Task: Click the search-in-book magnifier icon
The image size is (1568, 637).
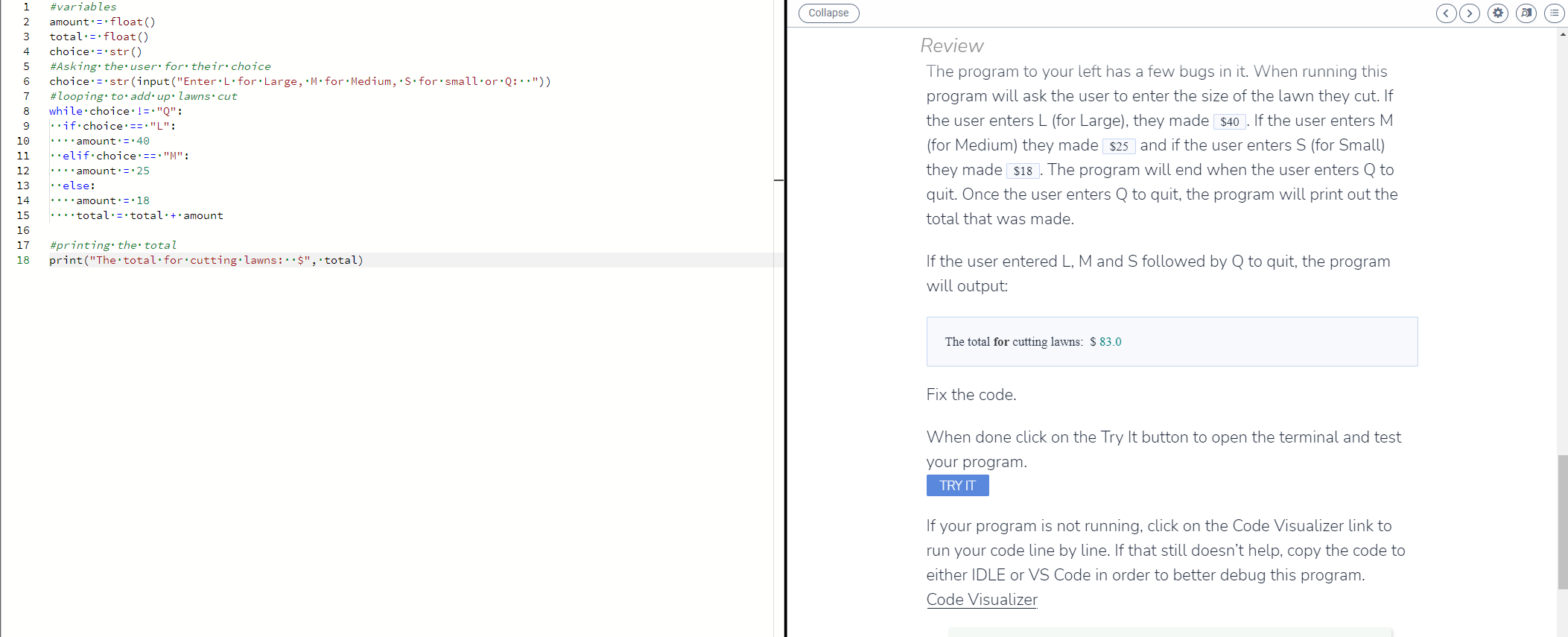Action: (x=1526, y=13)
